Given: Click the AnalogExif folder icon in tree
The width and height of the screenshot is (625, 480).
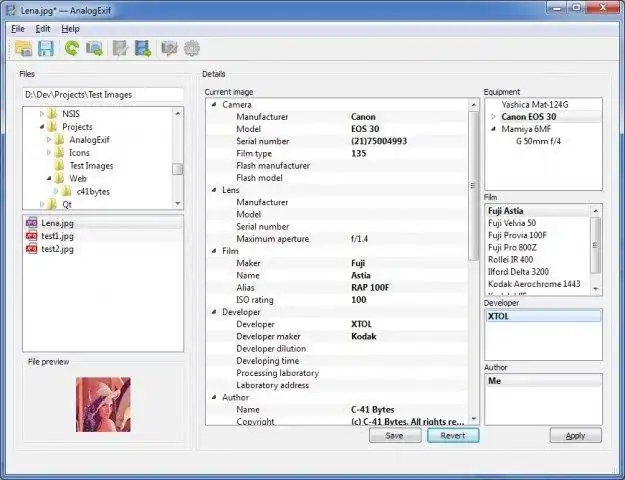Looking at the screenshot, I should point(59,140).
